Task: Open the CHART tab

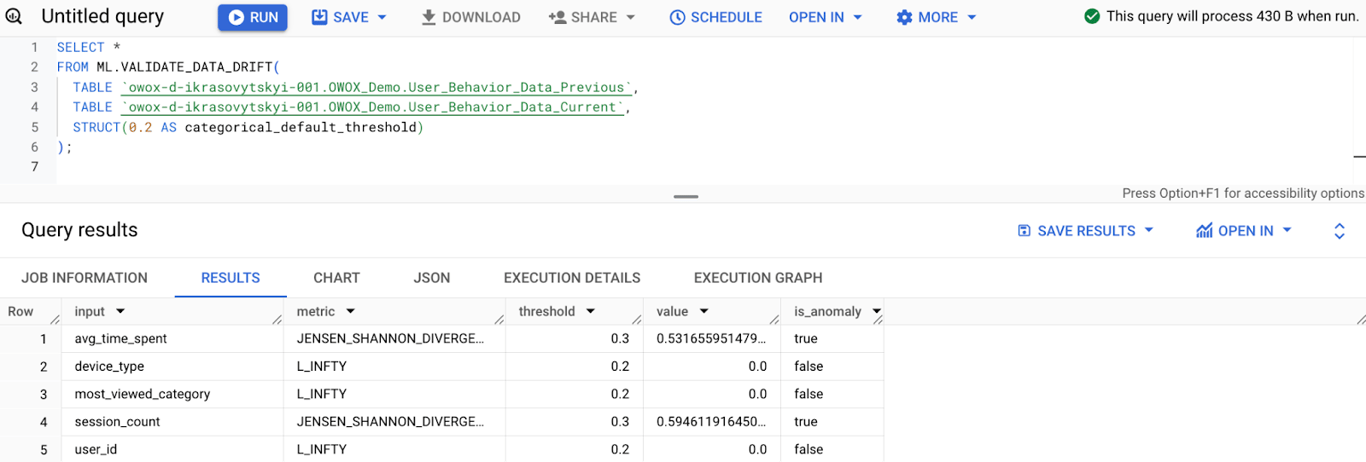Action: click(336, 278)
